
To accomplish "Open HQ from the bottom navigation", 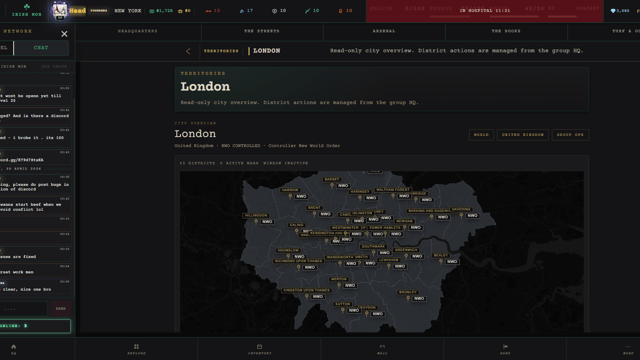I will tap(13, 349).
